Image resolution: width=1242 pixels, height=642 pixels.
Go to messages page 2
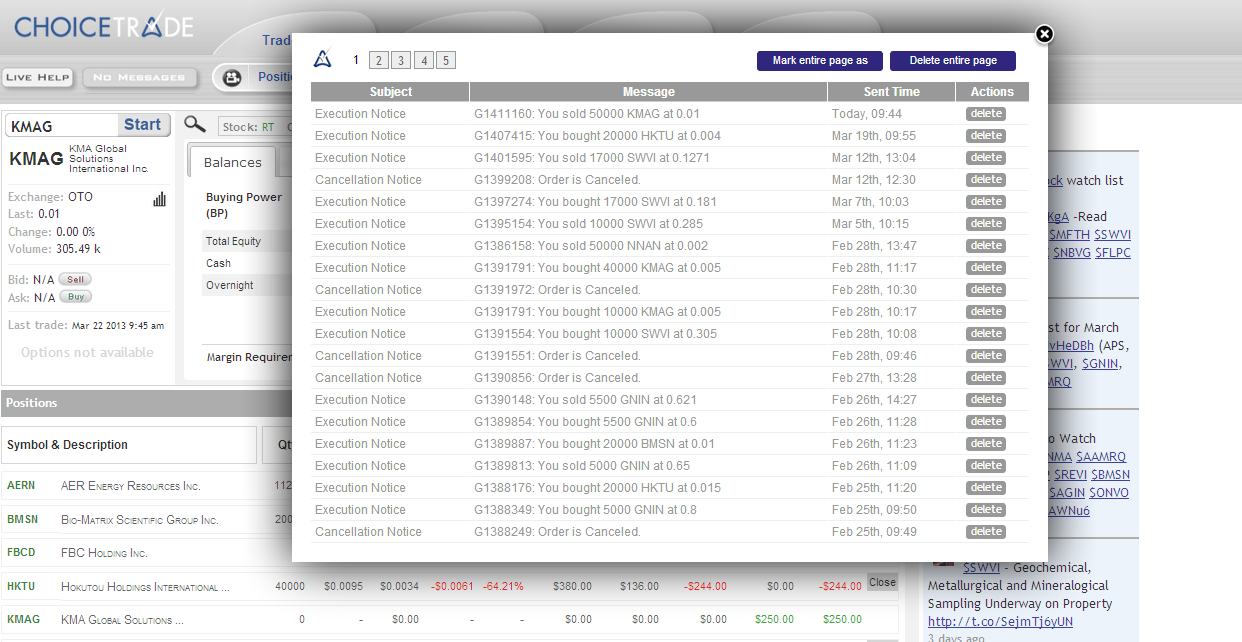coord(378,61)
